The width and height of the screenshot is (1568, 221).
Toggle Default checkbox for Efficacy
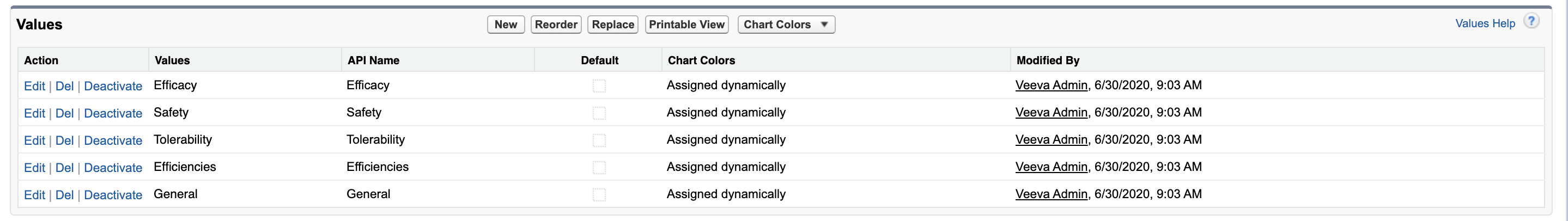click(x=599, y=86)
